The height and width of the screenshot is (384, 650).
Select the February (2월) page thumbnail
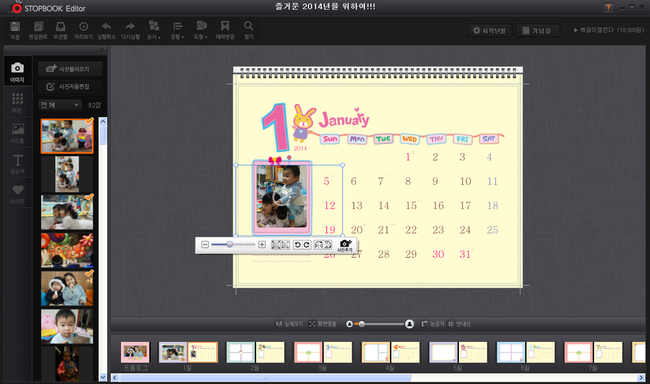[x=255, y=352]
